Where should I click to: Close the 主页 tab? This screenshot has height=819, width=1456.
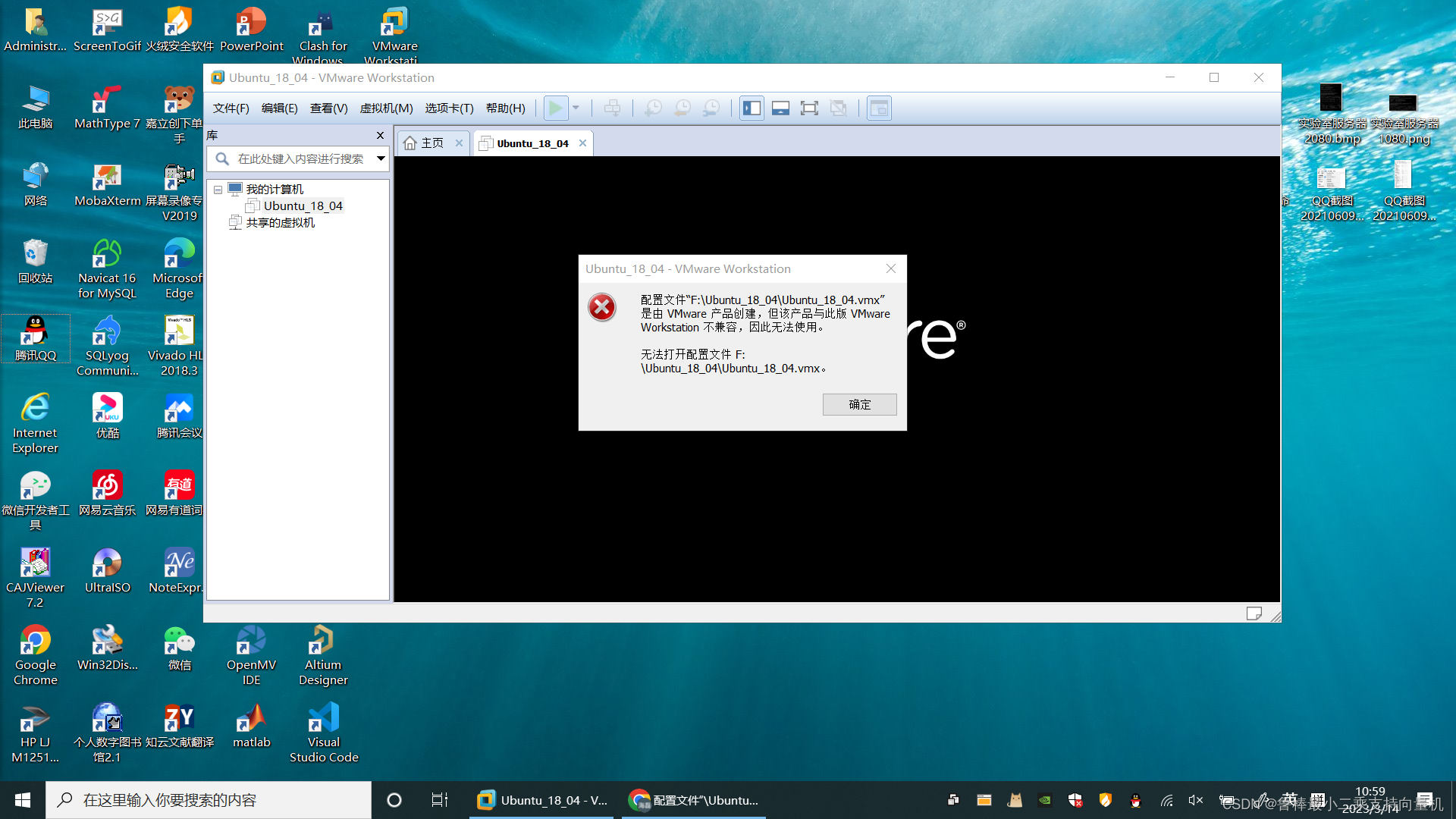(x=459, y=143)
